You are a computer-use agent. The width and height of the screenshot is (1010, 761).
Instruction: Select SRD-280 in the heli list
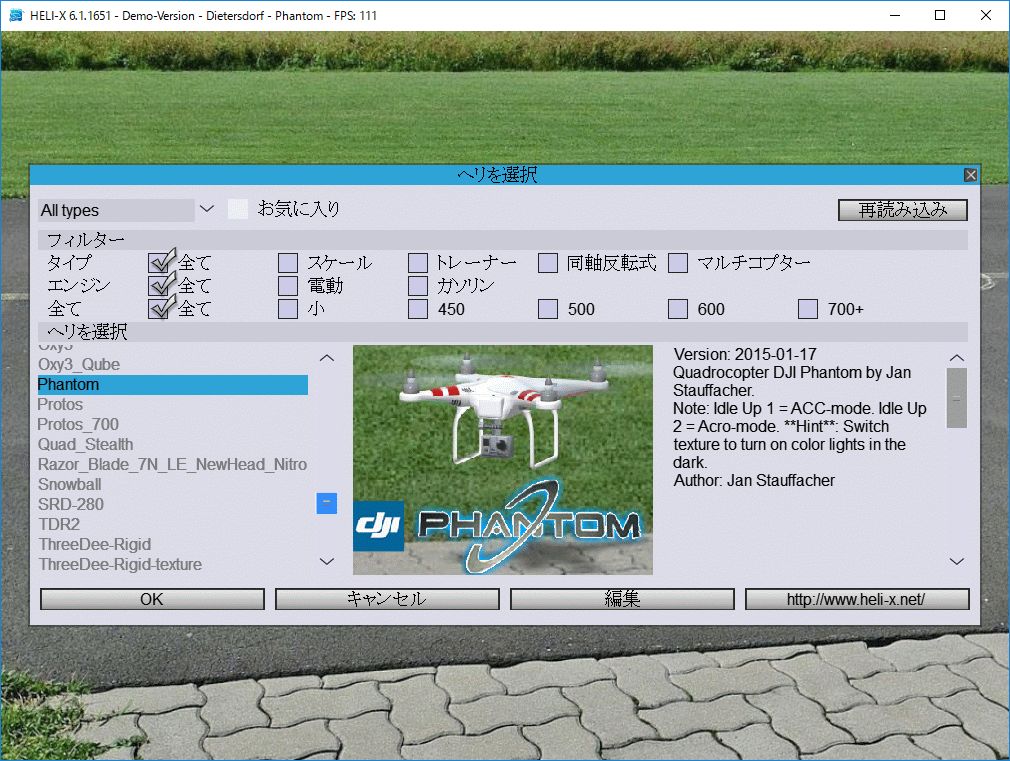[173, 505]
